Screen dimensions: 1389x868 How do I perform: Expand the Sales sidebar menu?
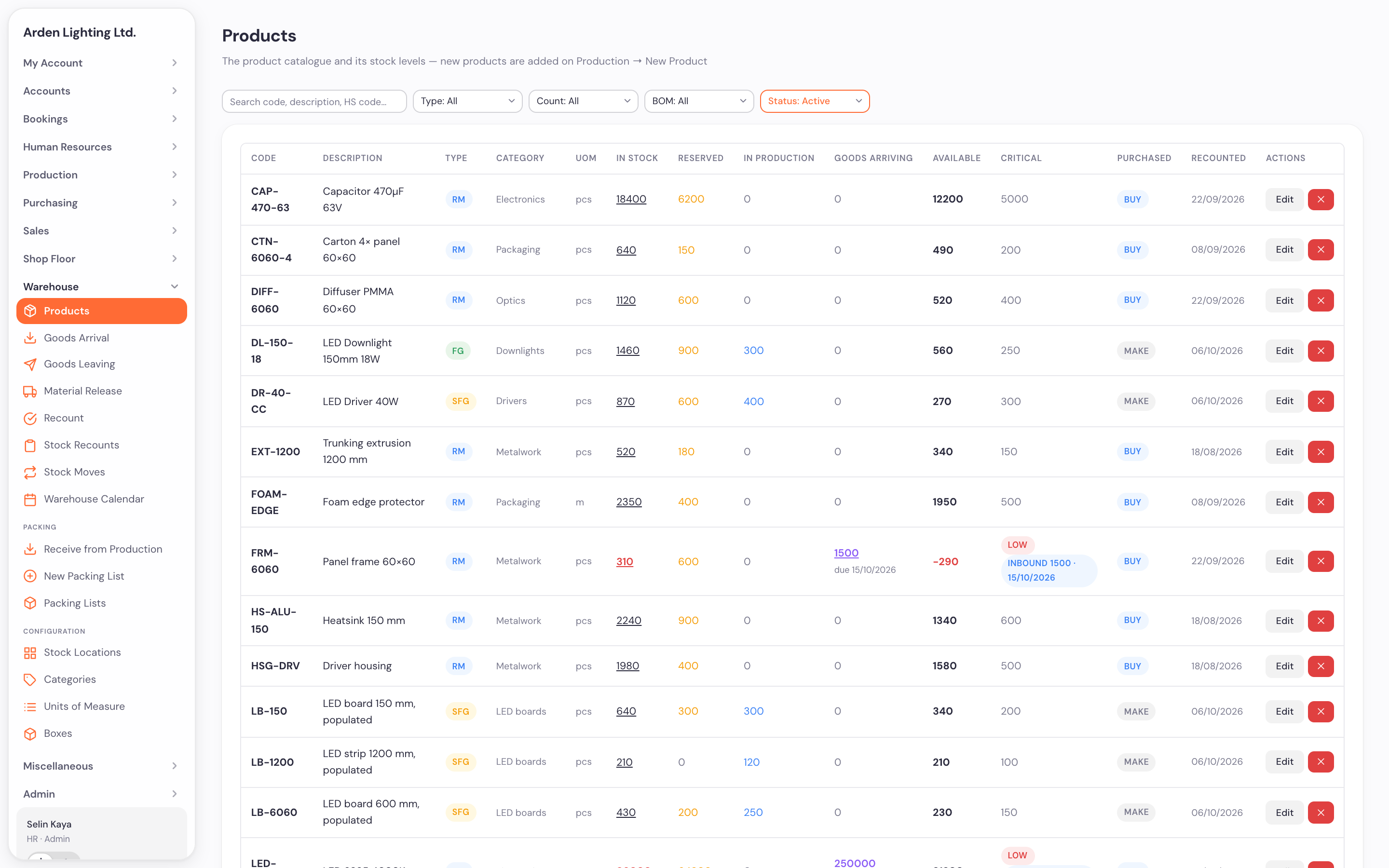[x=101, y=231]
